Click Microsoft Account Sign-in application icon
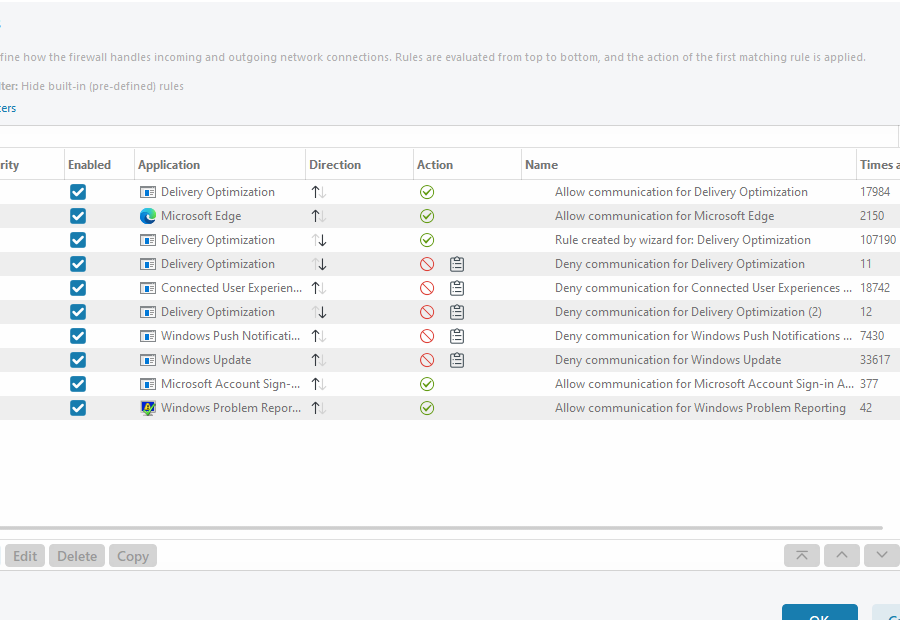900x620 pixels. pos(148,384)
